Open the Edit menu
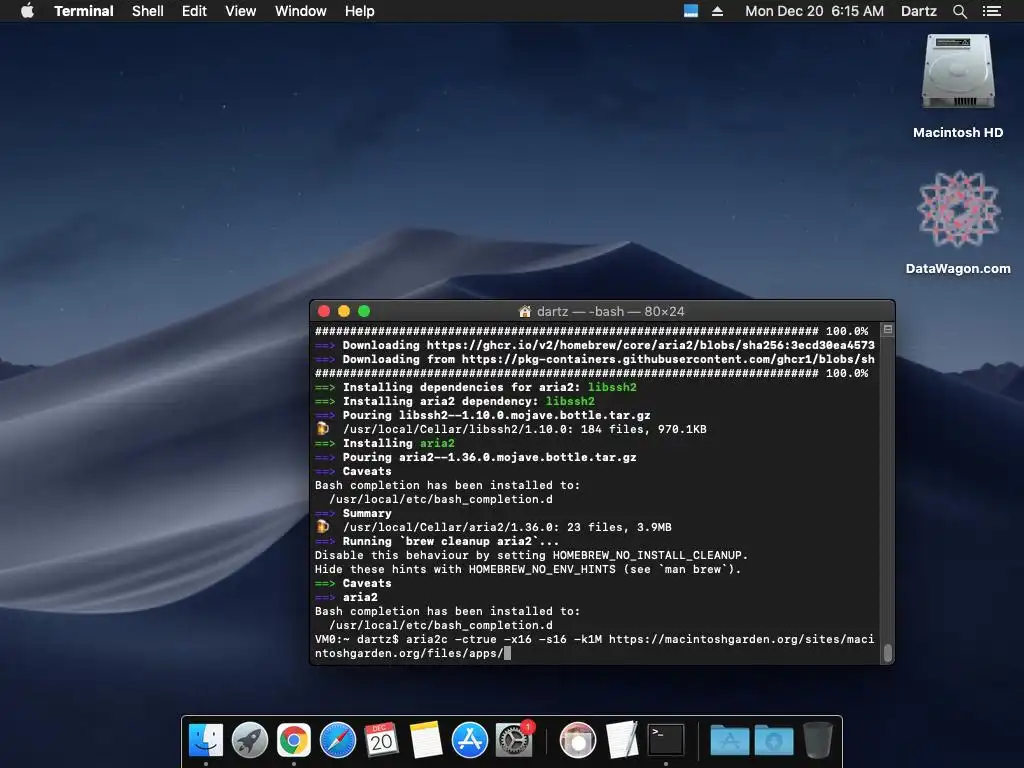Image resolution: width=1024 pixels, height=768 pixels. click(194, 11)
